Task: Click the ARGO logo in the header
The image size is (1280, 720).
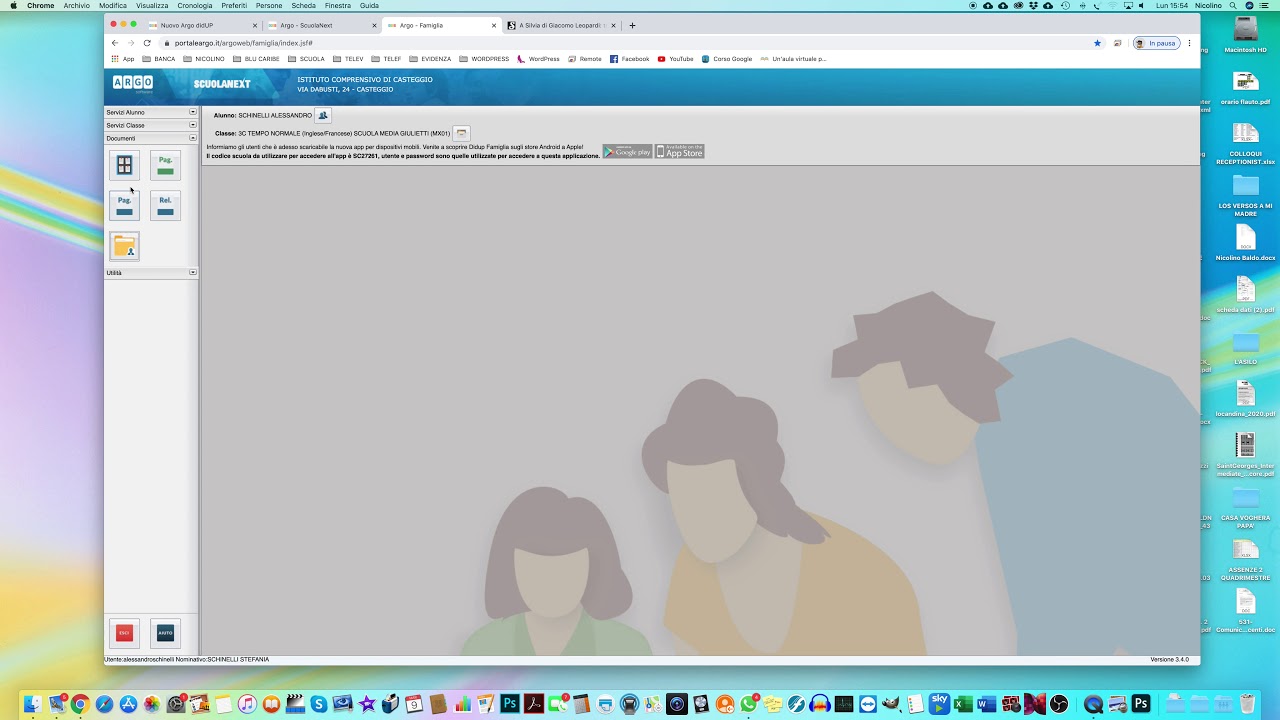Action: [x=133, y=84]
